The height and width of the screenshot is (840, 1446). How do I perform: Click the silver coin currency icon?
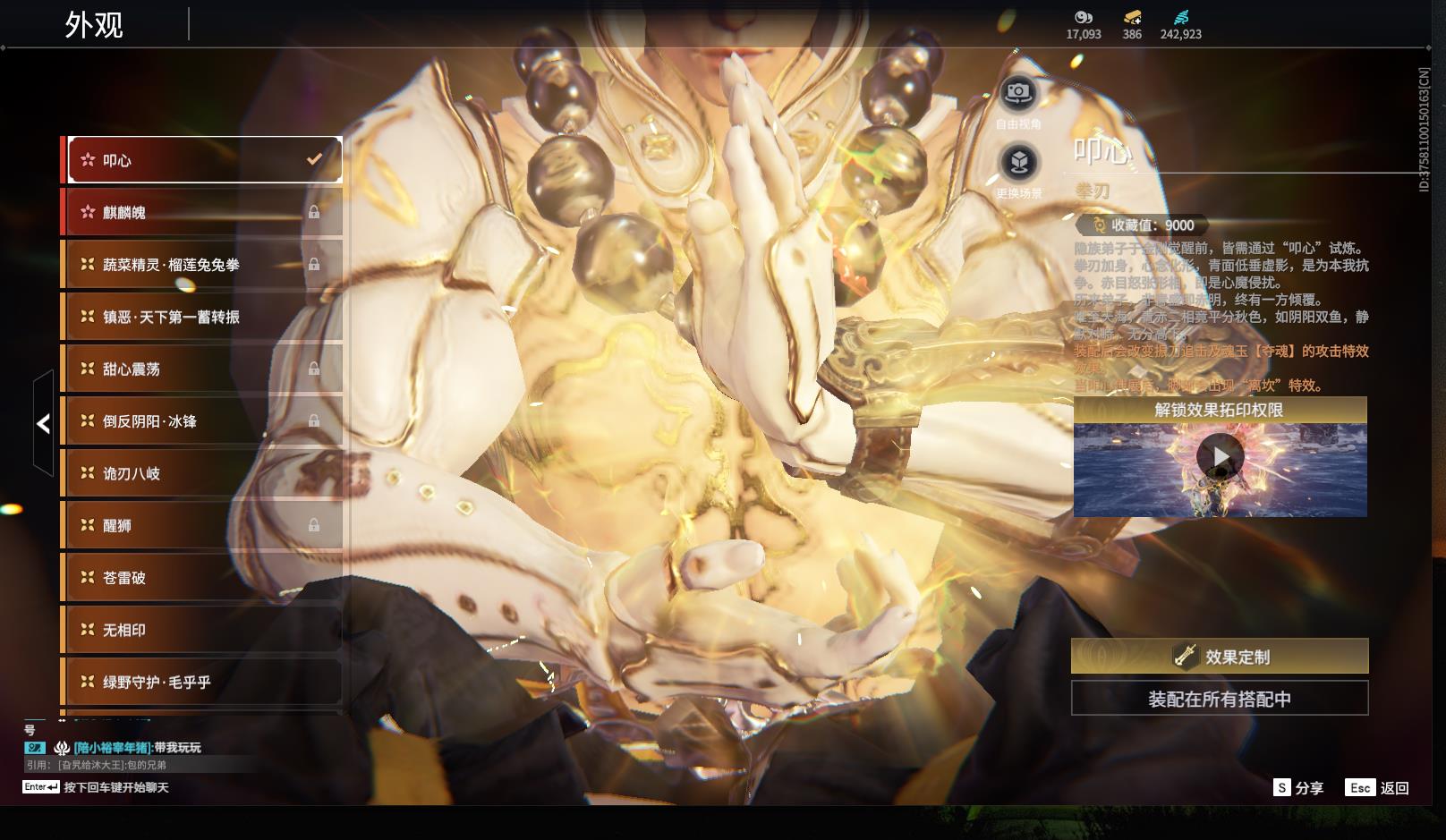(x=1084, y=17)
